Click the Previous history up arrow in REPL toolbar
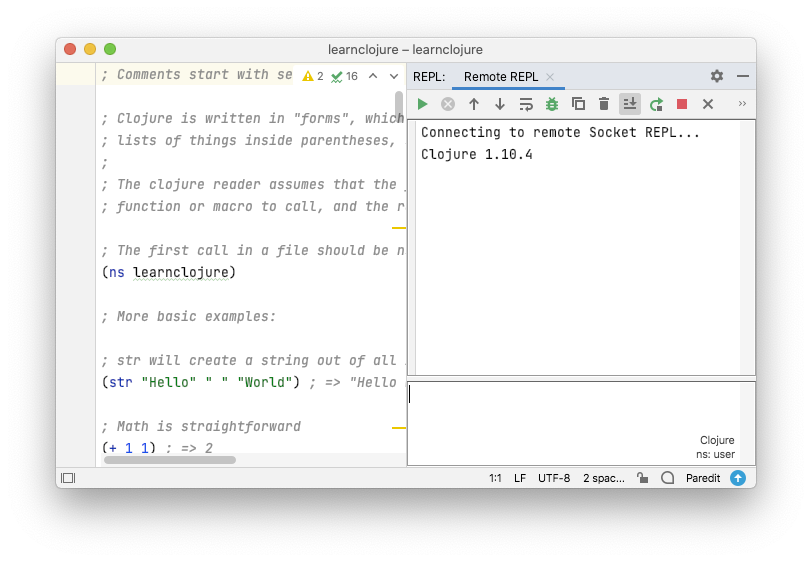The image size is (812, 562). point(474,104)
